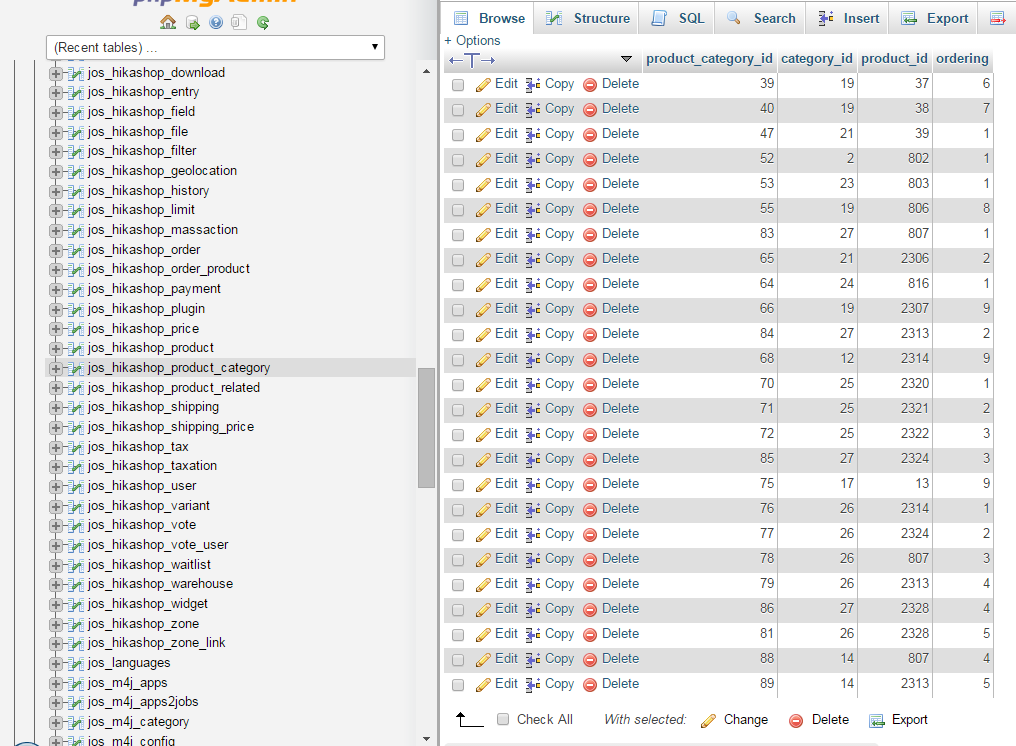The image size is (1016, 746).
Task: Click the phpMyAdmin Home icon
Action: click(168, 22)
